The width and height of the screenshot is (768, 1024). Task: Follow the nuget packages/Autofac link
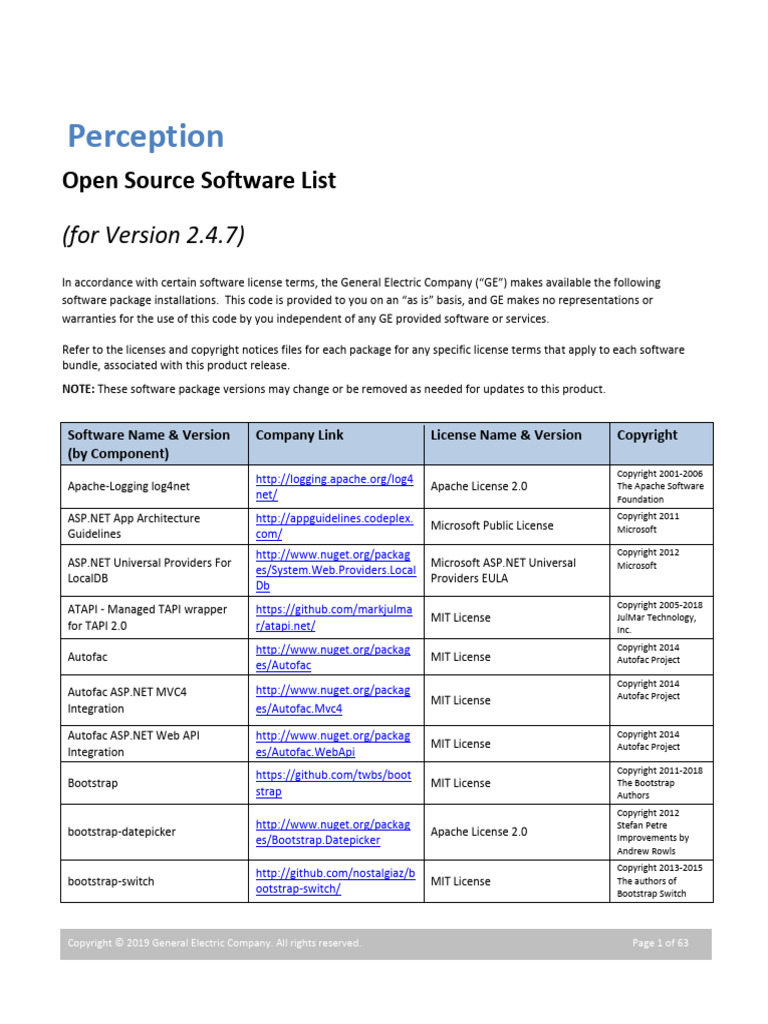click(333, 657)
